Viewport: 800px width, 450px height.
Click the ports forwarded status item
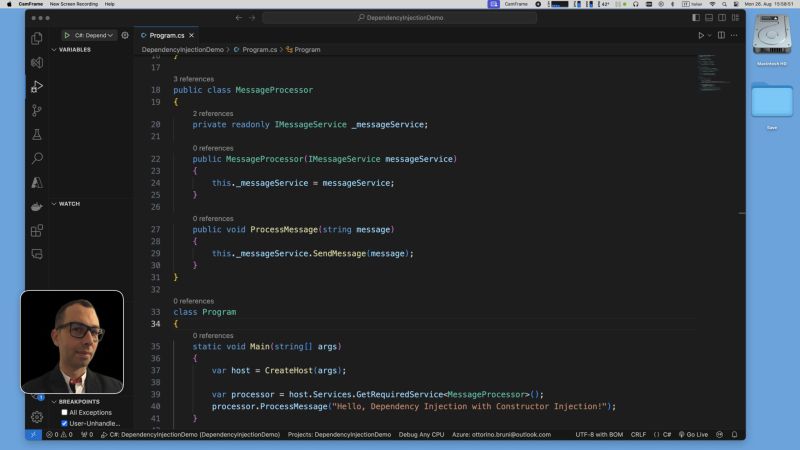tap(87, 435)
